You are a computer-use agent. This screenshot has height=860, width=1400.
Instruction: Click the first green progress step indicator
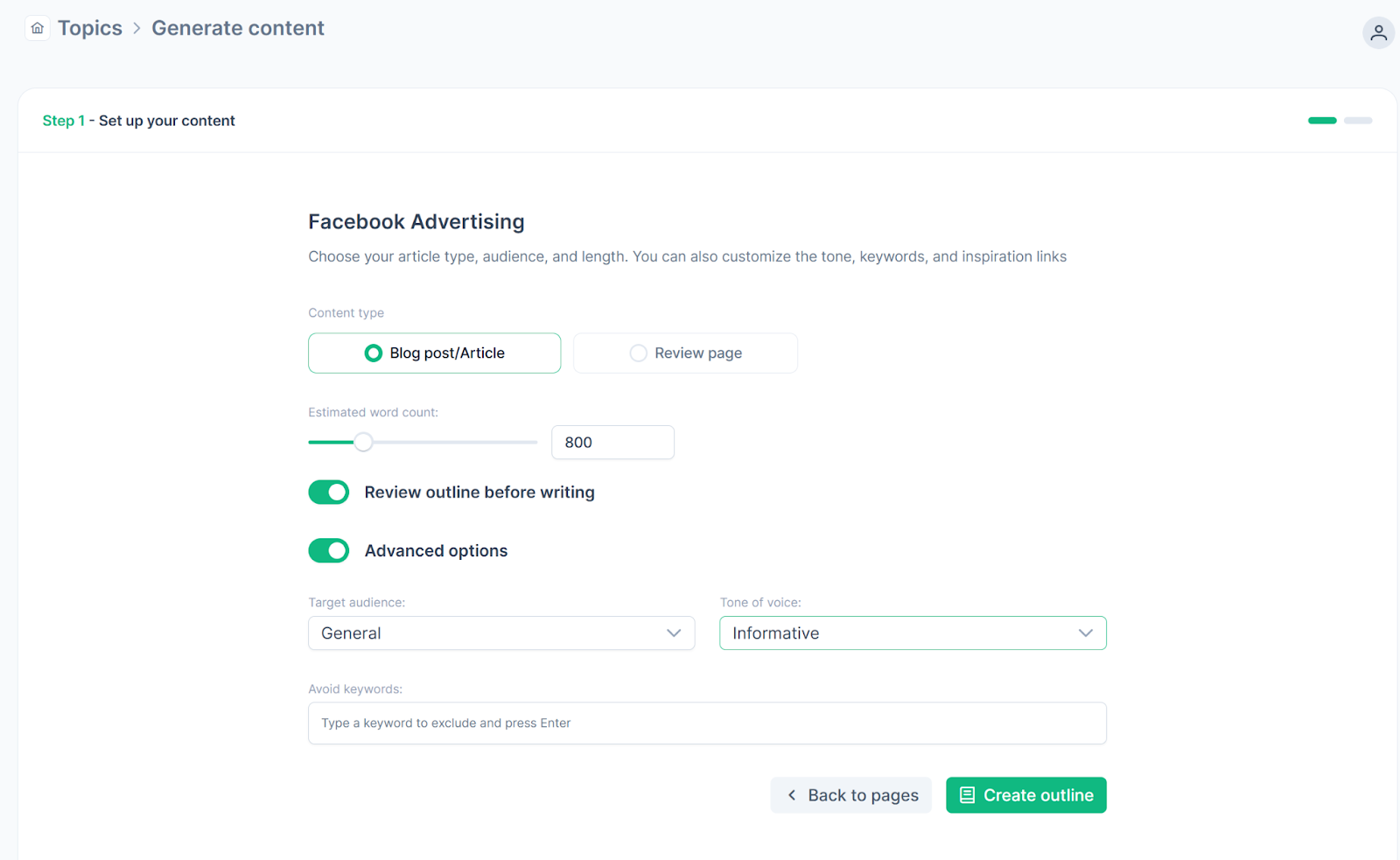click(x=1322, y=121)
